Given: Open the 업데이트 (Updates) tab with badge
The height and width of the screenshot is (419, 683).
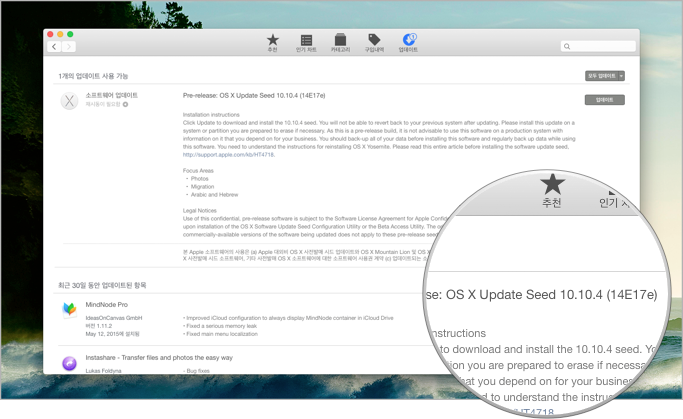Looking at the screenshot, I should pyautogui.click(x=409, y=43).
